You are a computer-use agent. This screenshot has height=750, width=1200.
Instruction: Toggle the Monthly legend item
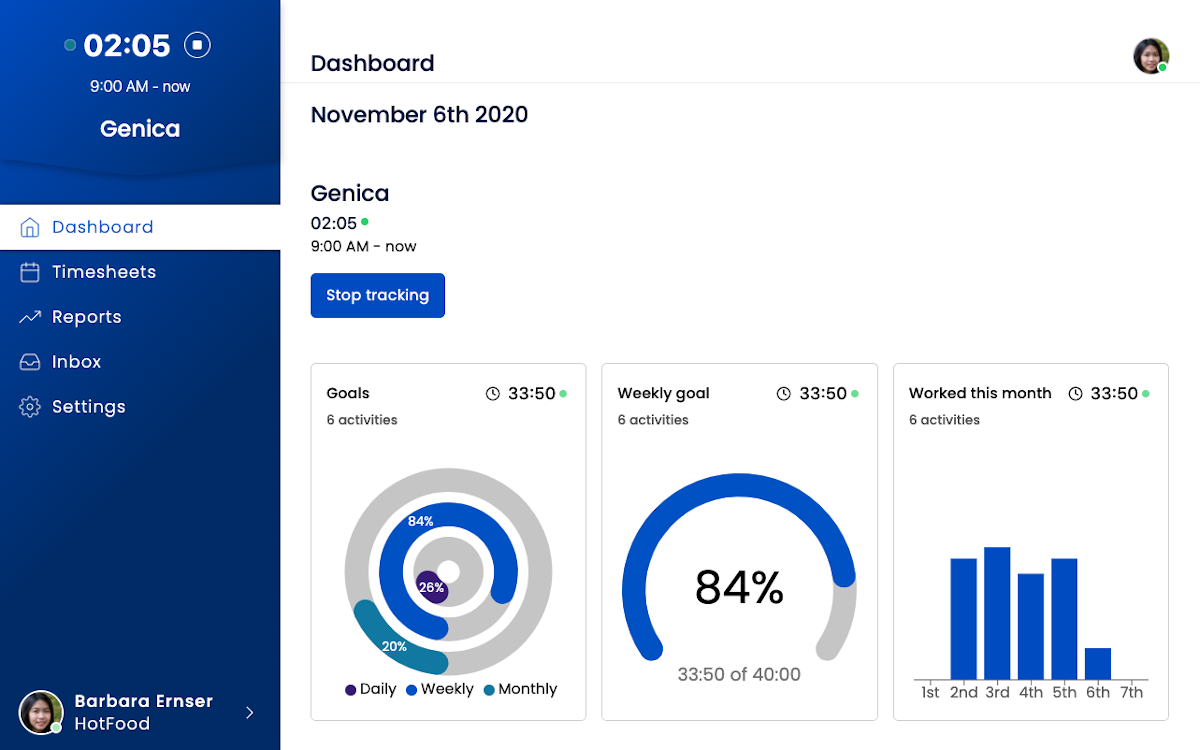(520, 689)
